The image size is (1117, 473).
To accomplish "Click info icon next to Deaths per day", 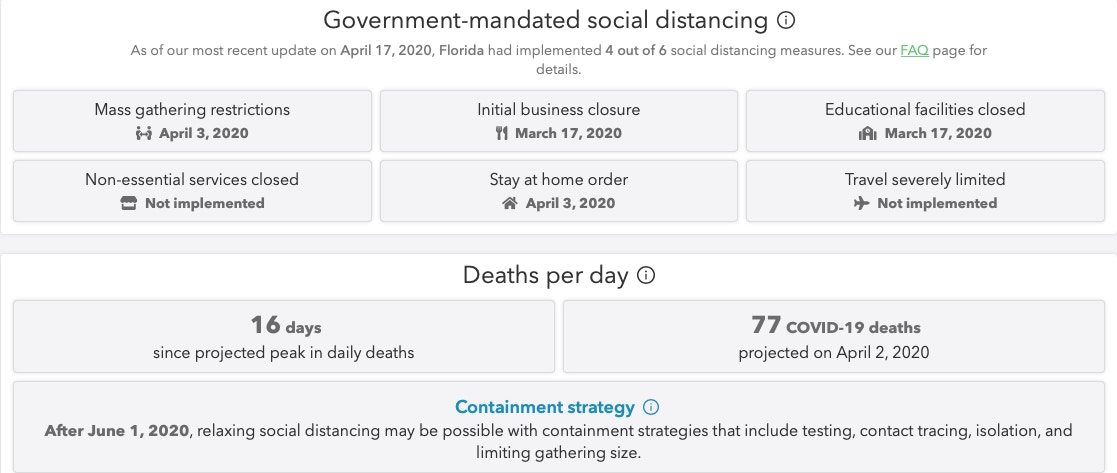I will coord(645,275).
